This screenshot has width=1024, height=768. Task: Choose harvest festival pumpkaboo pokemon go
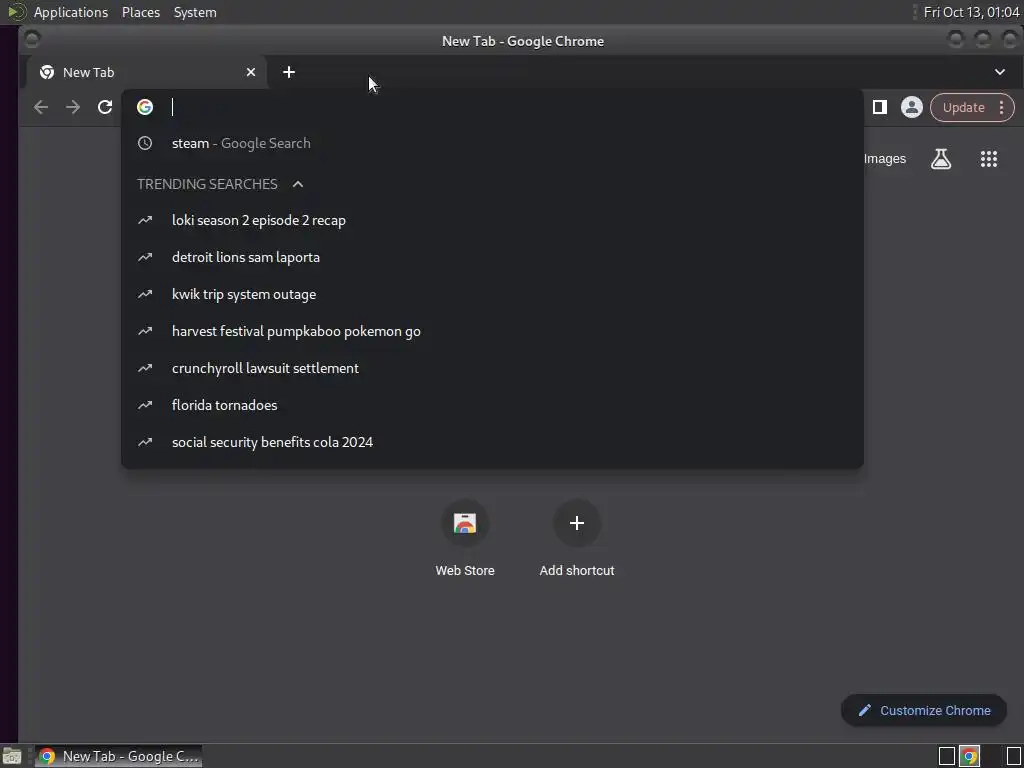(x=492, y=331)
